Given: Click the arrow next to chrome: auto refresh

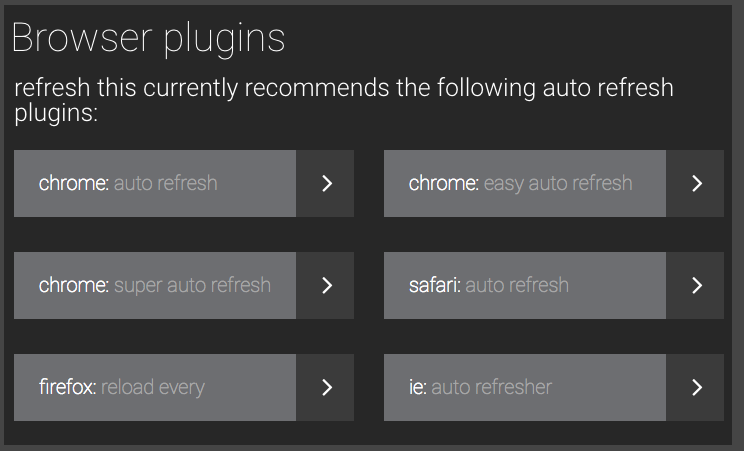Looking at the screenshot, I should (x=326, y=184).
